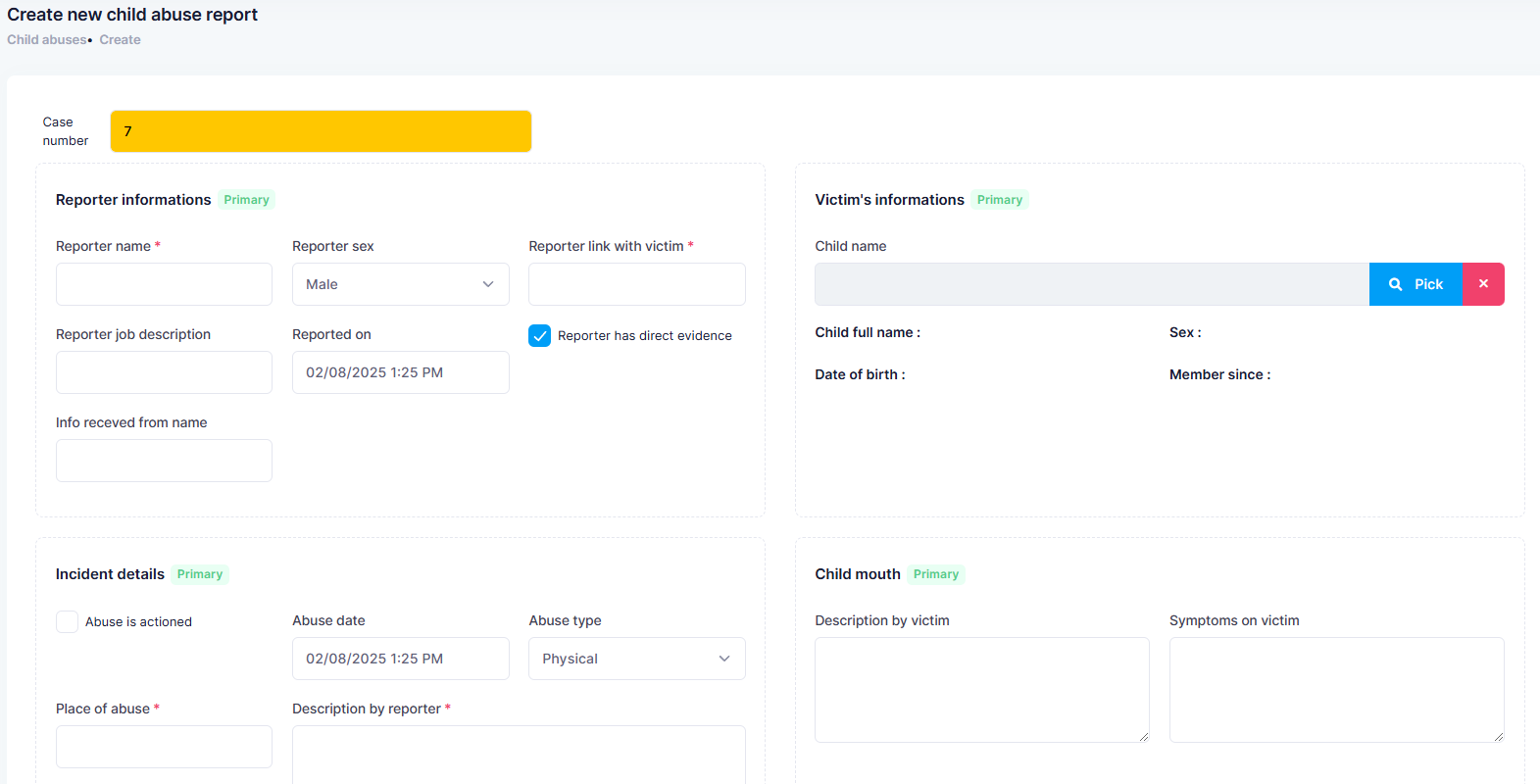
Task: Click the red X clear child button
Action: coord(1482,284)
